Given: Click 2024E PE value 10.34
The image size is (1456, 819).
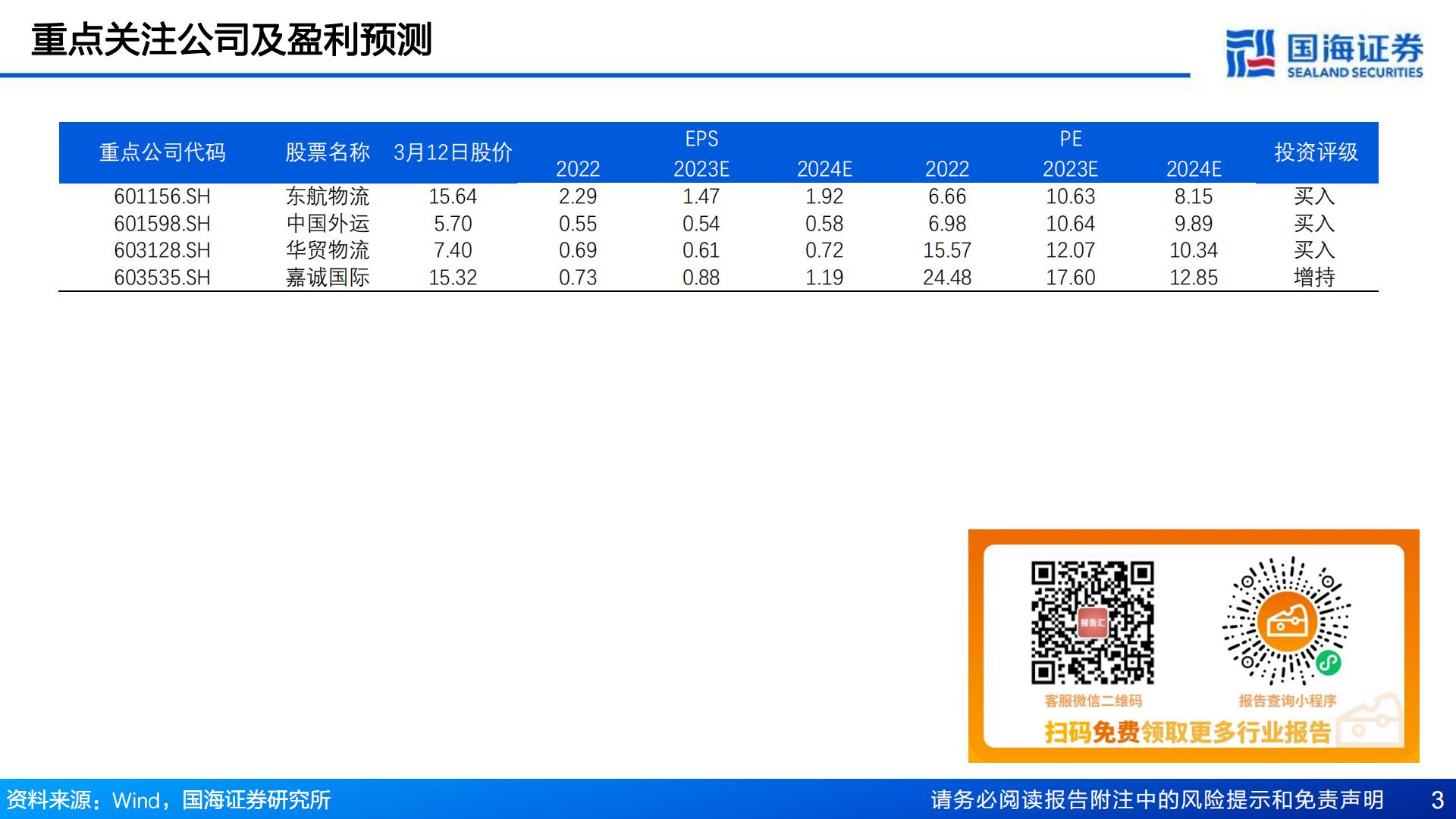Looking at the screenshot, I should pyautogui.click(x=1194, y=250).
